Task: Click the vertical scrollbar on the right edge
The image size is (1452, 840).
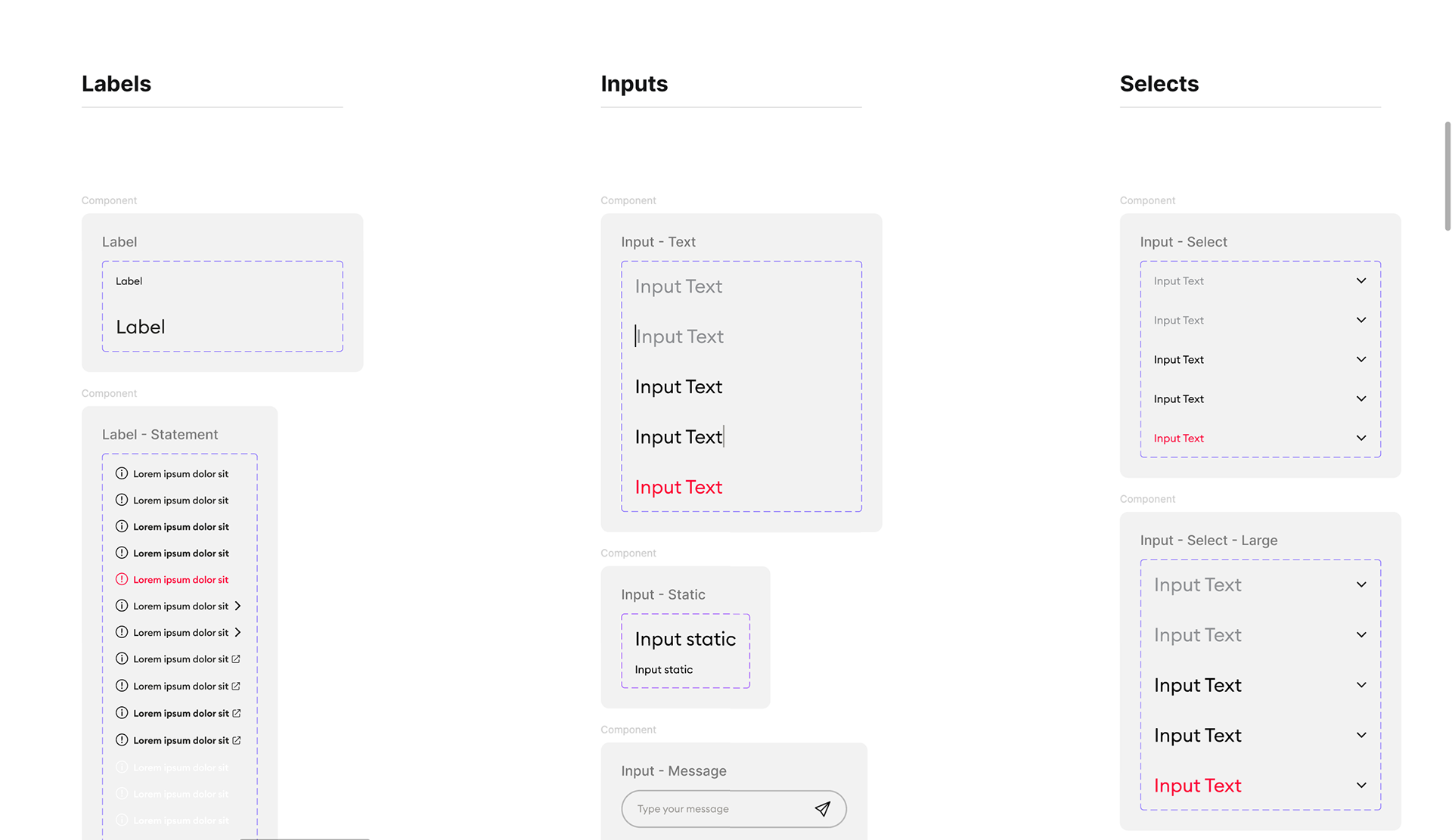Action: [1447, 175]
